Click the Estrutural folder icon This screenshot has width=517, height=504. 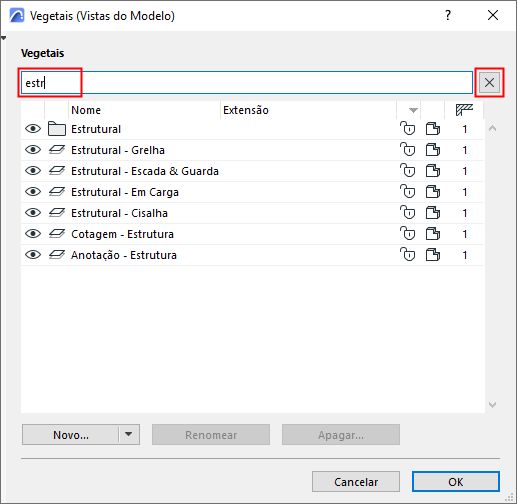tap(57, 129)
